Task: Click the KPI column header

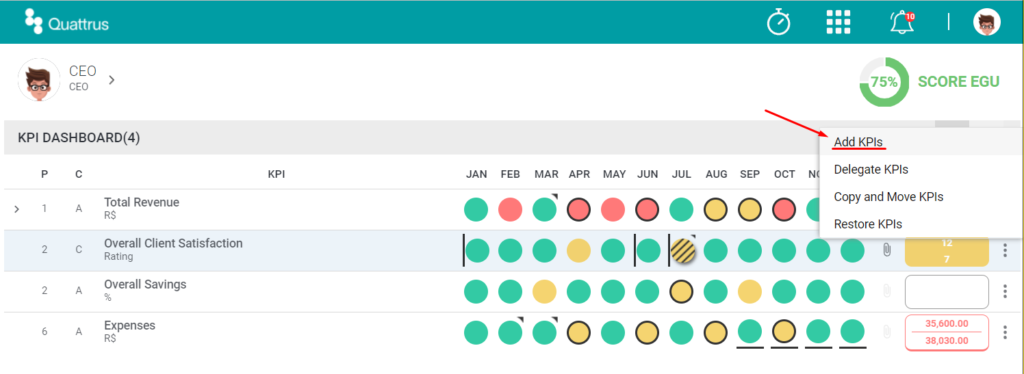Action: click(x=276, y=174)
